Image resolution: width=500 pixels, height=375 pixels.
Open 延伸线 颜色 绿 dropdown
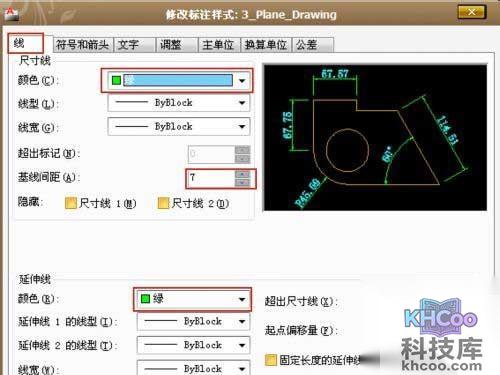[x=193, y=299]
